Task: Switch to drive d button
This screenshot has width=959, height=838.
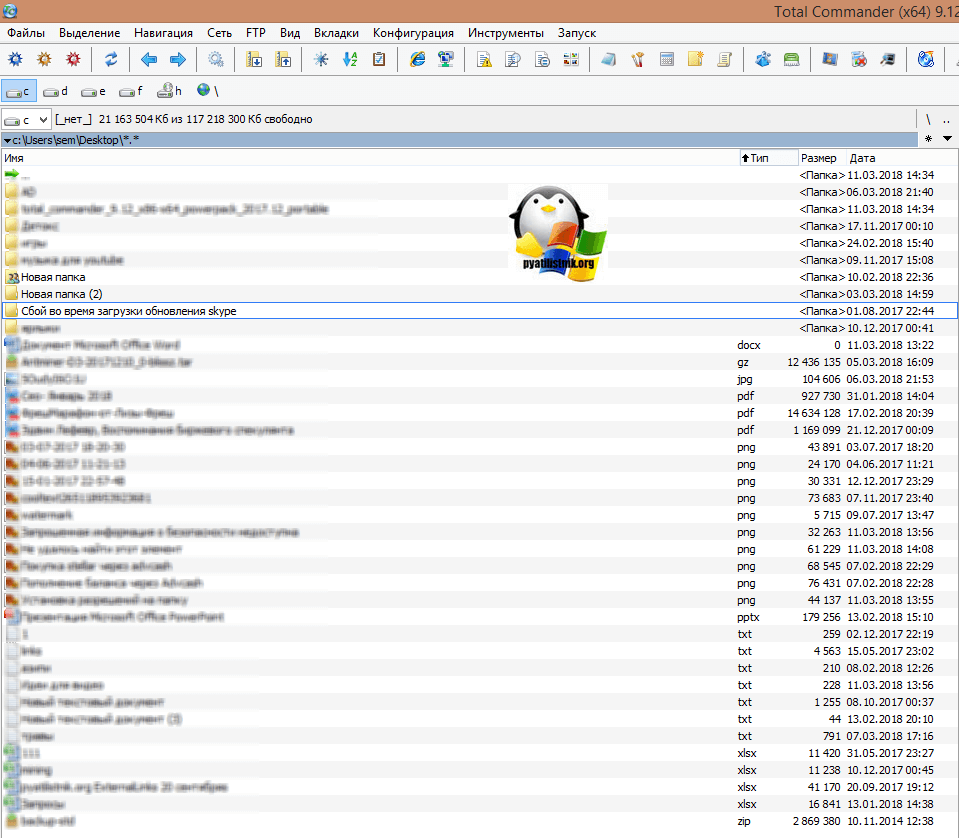Action: point(56,91)
